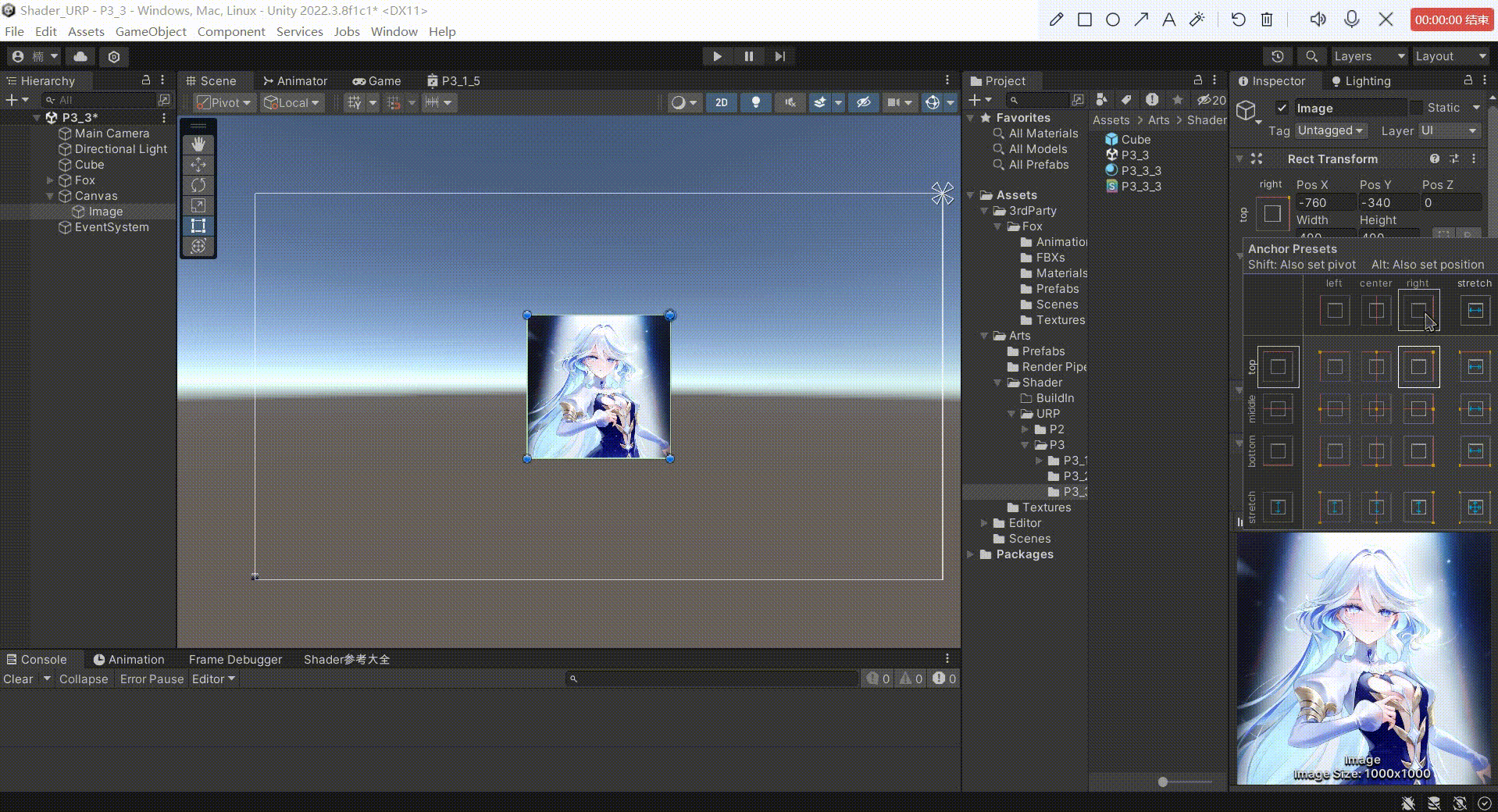The image size is (1498, 812).
Task: Open draw mode shading dropdown
Action: tap(684, 102)
